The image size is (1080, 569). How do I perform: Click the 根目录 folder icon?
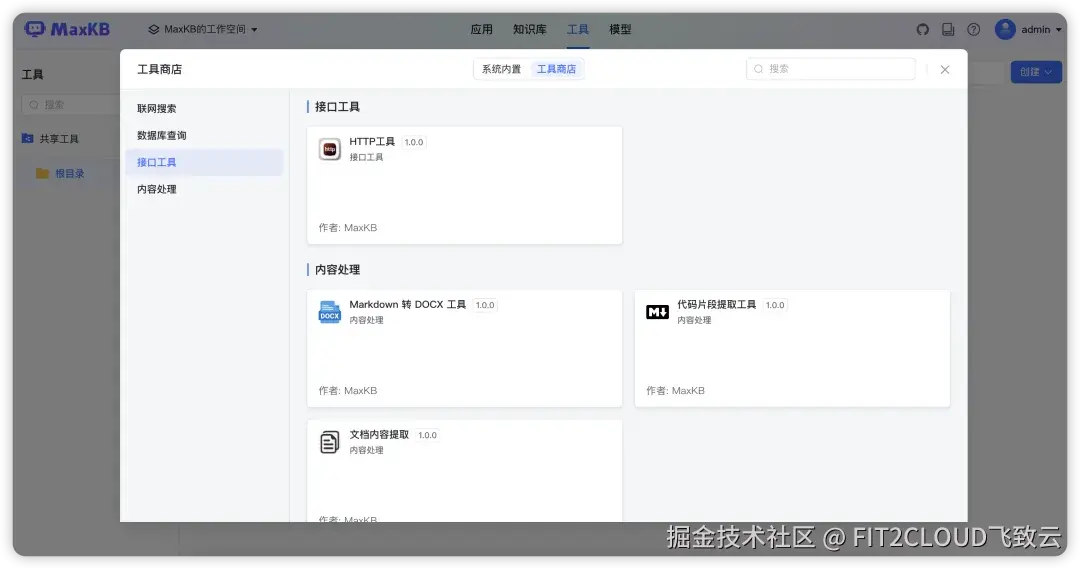coord(42,173)
